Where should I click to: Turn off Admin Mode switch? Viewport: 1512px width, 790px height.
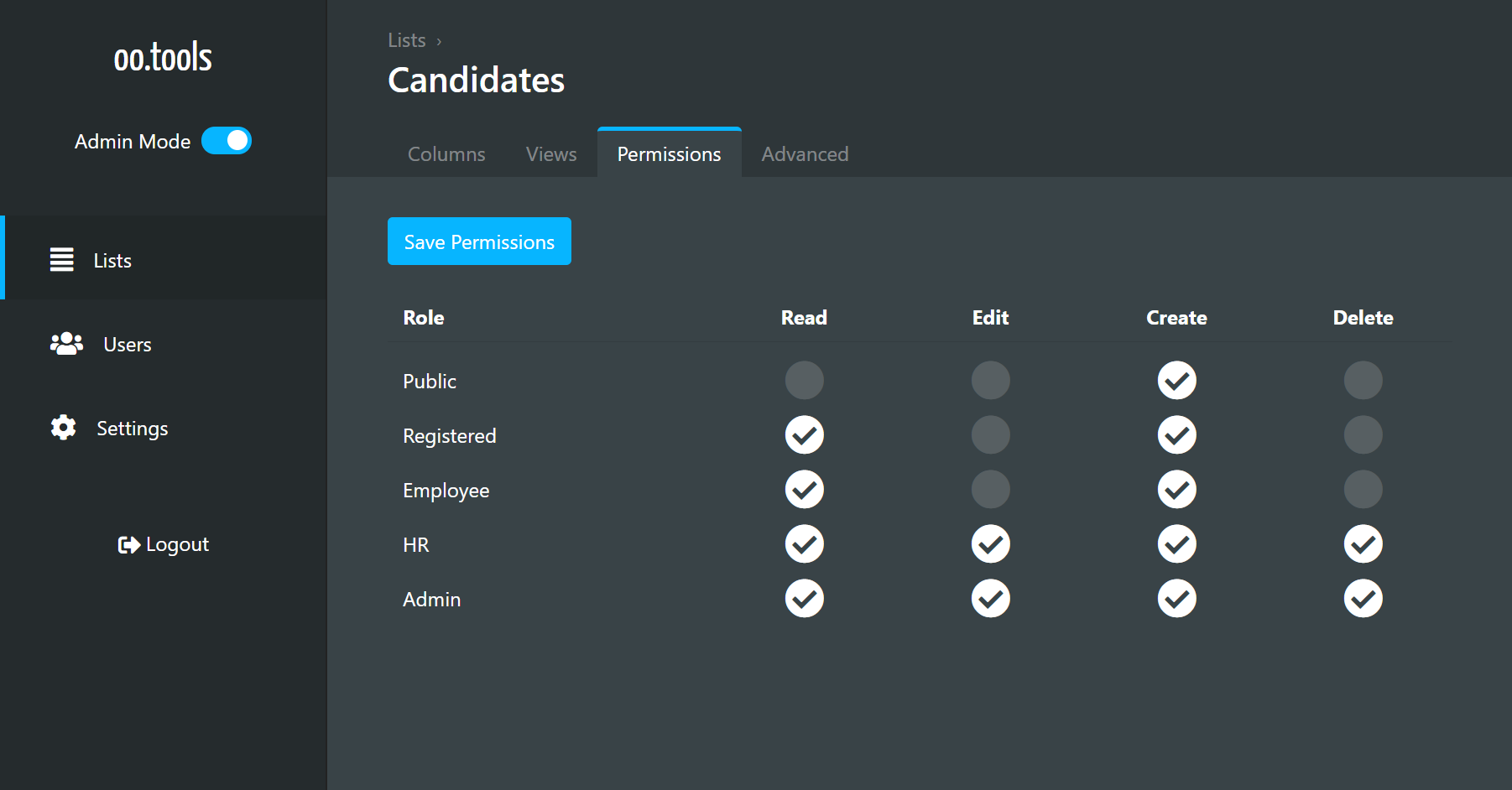click(x=227, y=141)
